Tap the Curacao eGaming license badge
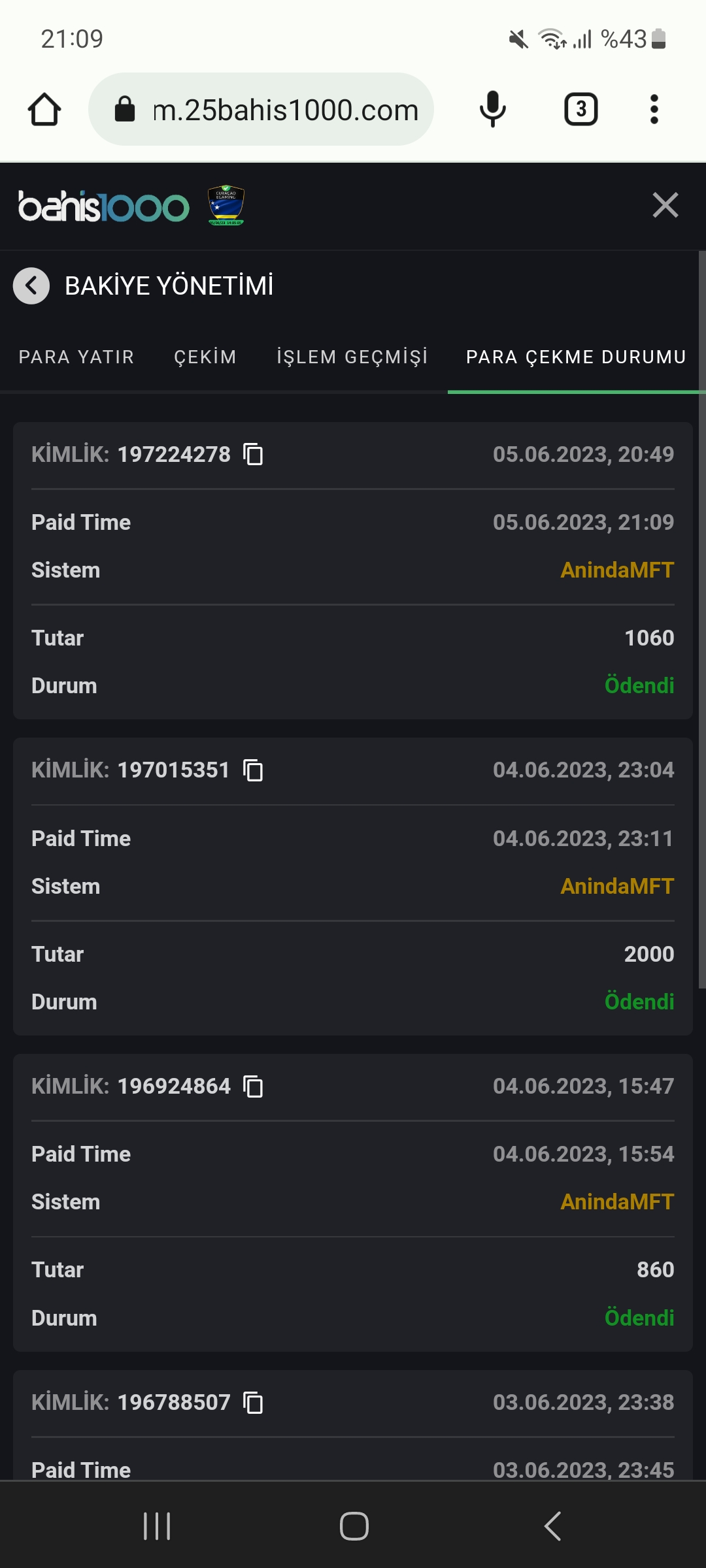706x1568 pixels. [226, 205]
